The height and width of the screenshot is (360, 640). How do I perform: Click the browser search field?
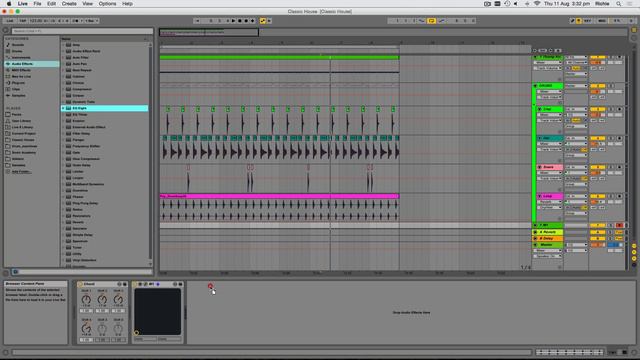tap(82, 31)
